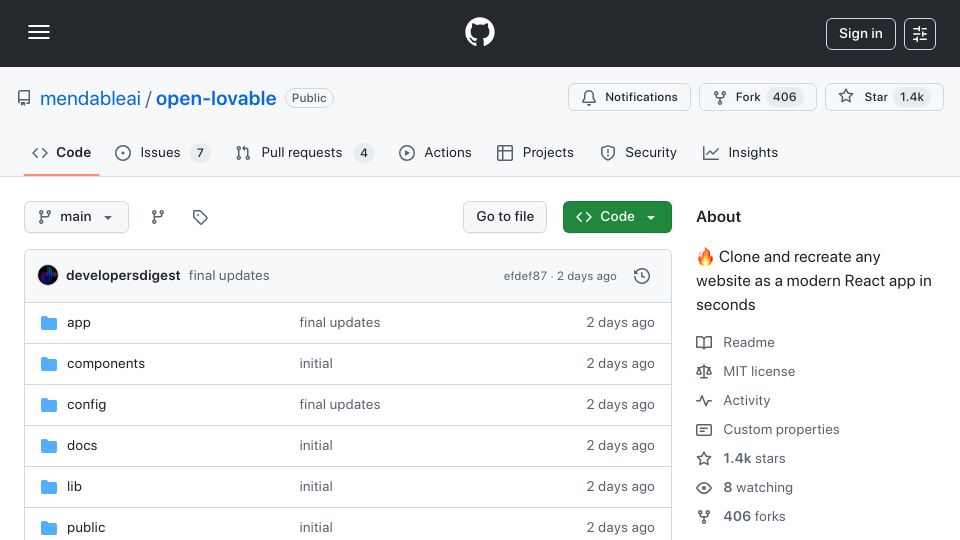The height and width of the screenshot is (540, 960).
Task: Click the Fork count 406 badge
Action: [x=784, y=97]
